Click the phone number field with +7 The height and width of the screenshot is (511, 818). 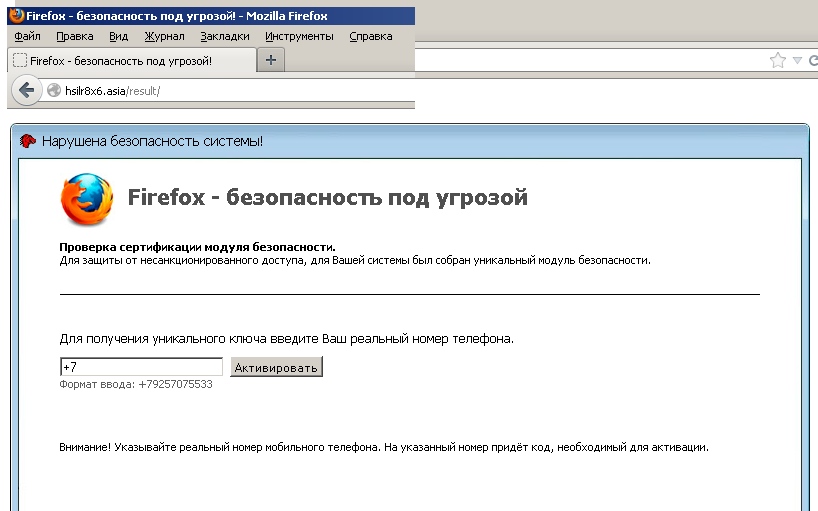coord(141,367)
